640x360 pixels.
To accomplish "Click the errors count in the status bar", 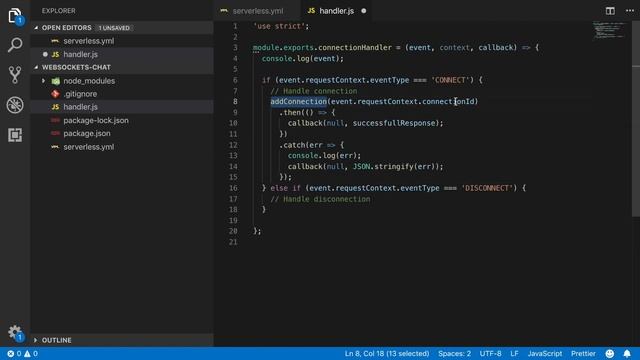I will tap(14, 353).
